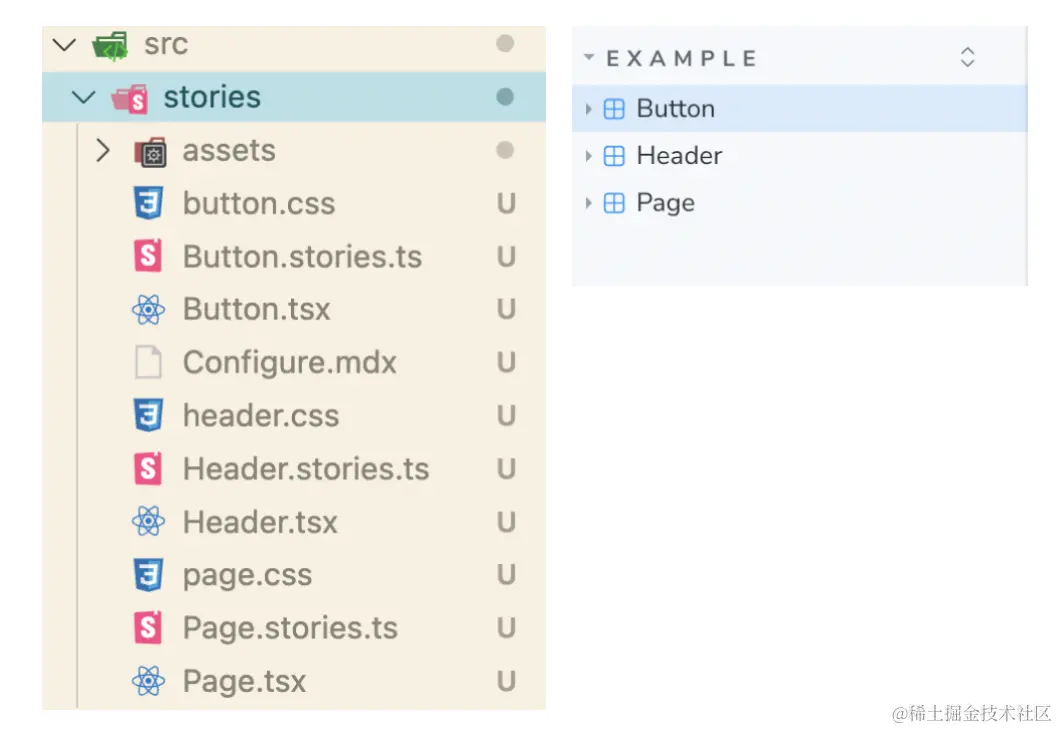This screenshot has width=1058, height=730.
Task: Collapse the EXAMPLE section triangle
Action: point(589,58)
